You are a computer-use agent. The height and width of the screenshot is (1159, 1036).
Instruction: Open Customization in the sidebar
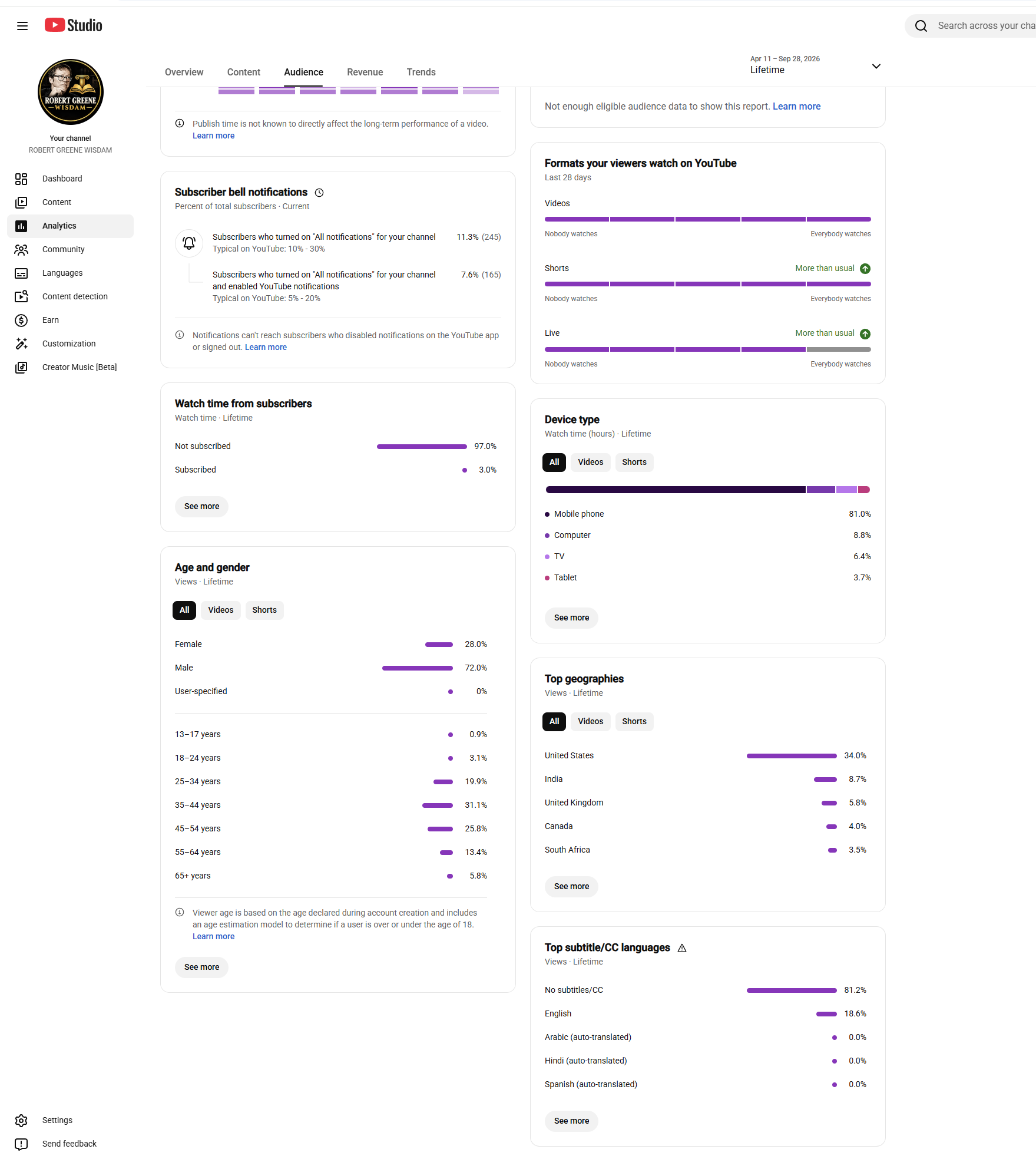(70, 344)
